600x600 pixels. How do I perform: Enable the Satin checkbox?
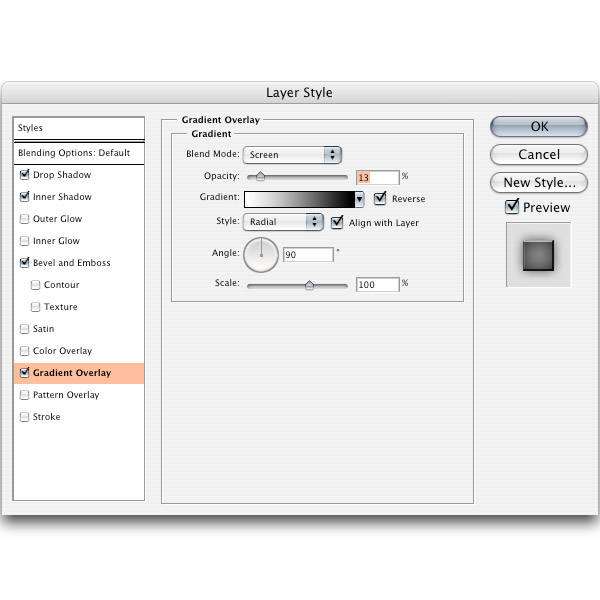point(24,329)
